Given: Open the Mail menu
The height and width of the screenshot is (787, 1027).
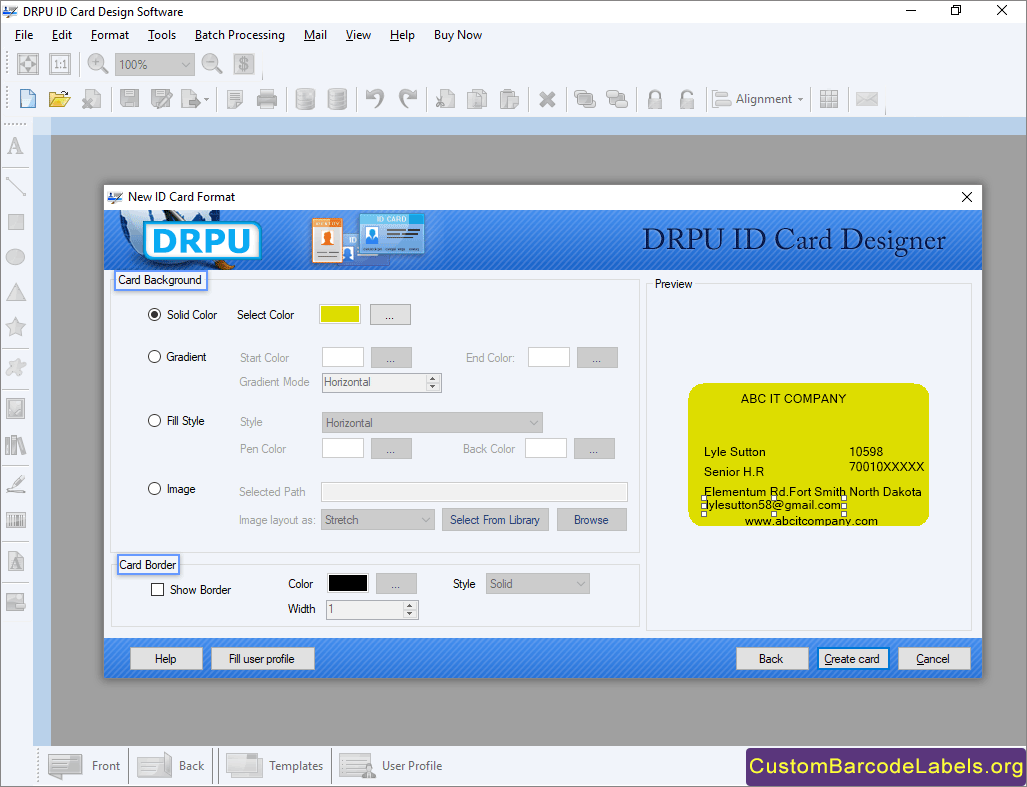Looking at the screenshot, I should 315,35.
